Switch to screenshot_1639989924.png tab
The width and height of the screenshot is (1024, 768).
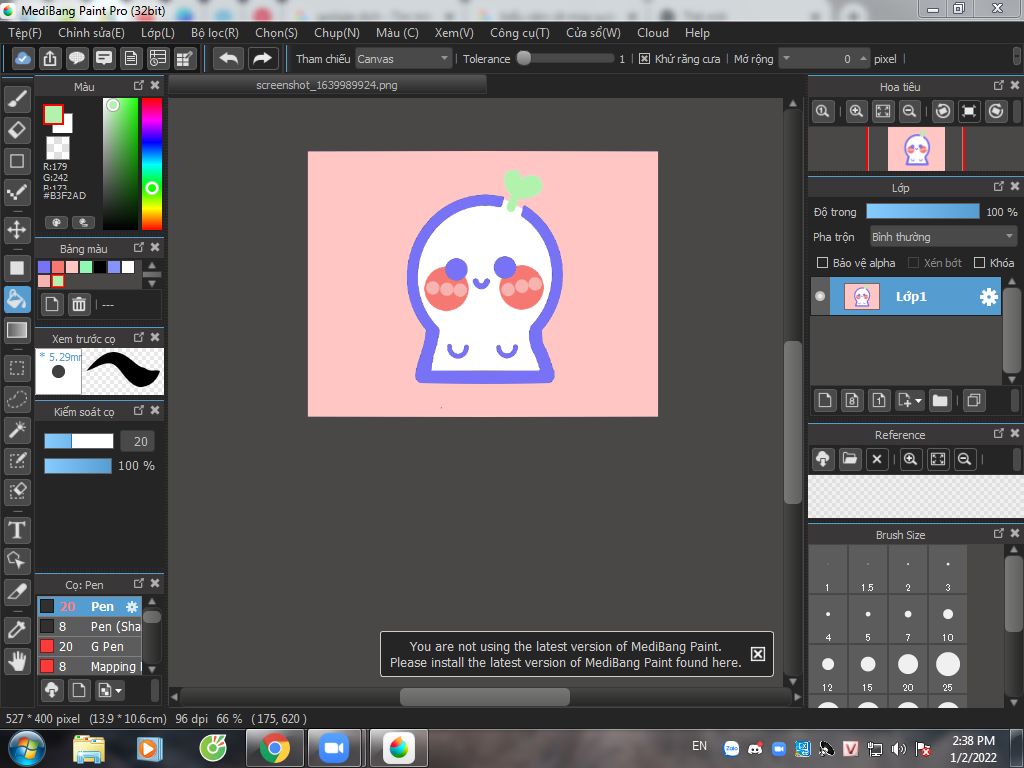(x=327, y=85)
